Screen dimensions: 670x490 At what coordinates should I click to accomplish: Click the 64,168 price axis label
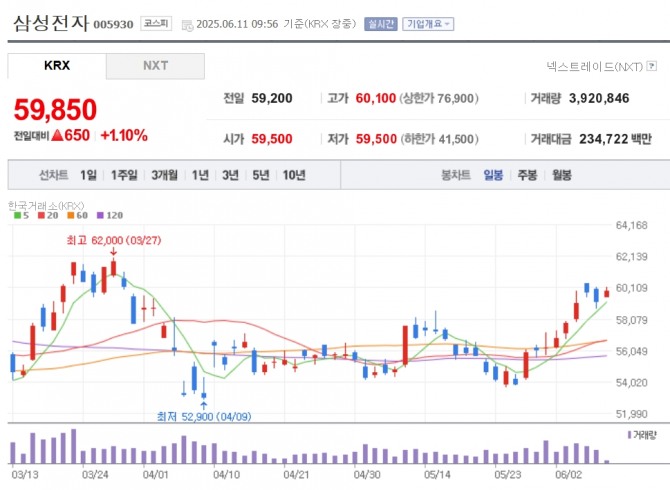coord(632,225)
